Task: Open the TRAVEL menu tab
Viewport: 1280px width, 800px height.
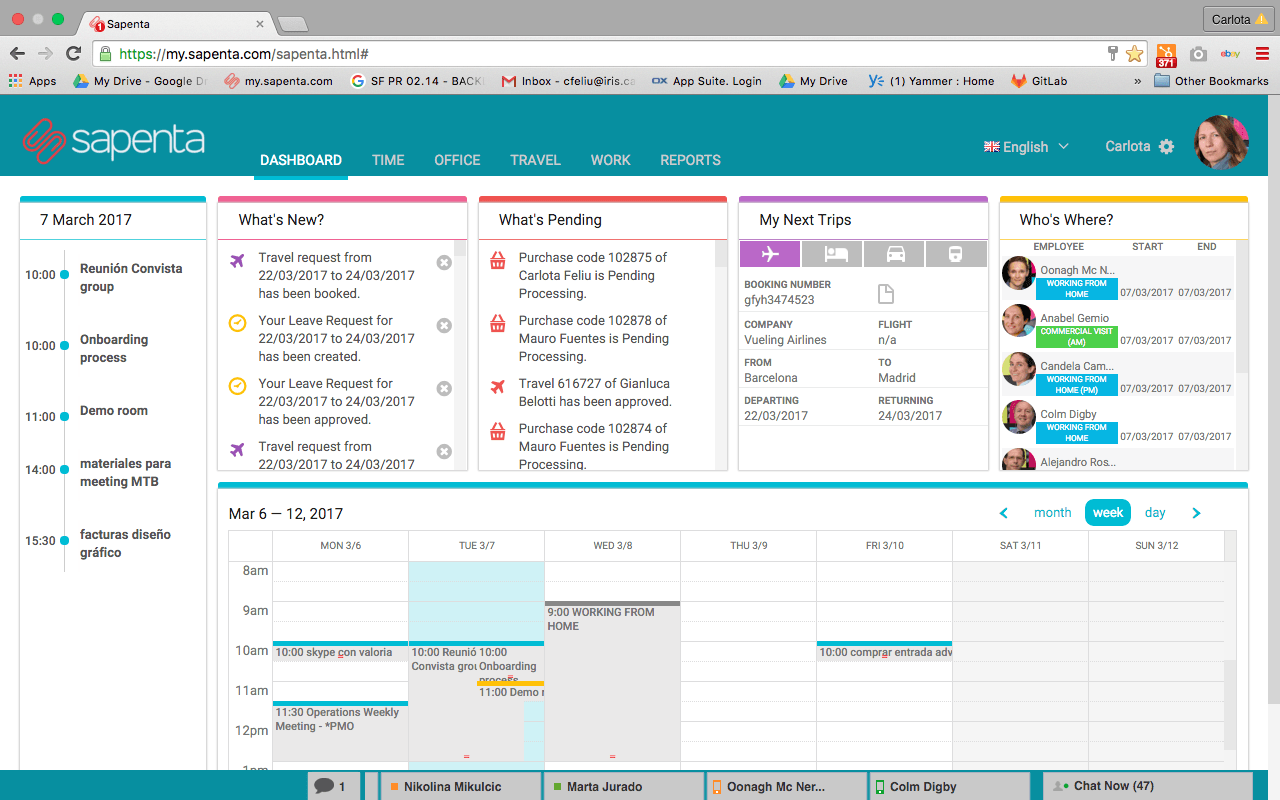Action: coord(535,160)
